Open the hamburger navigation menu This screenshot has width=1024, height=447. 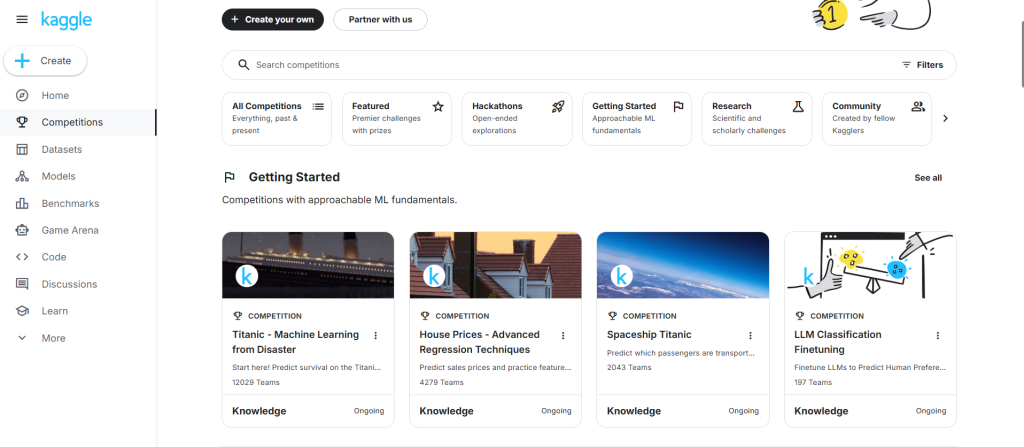coord(22,19)
